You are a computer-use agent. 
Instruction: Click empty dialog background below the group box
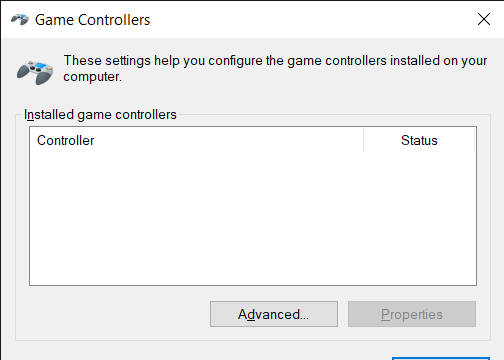(x=200, y=350)
